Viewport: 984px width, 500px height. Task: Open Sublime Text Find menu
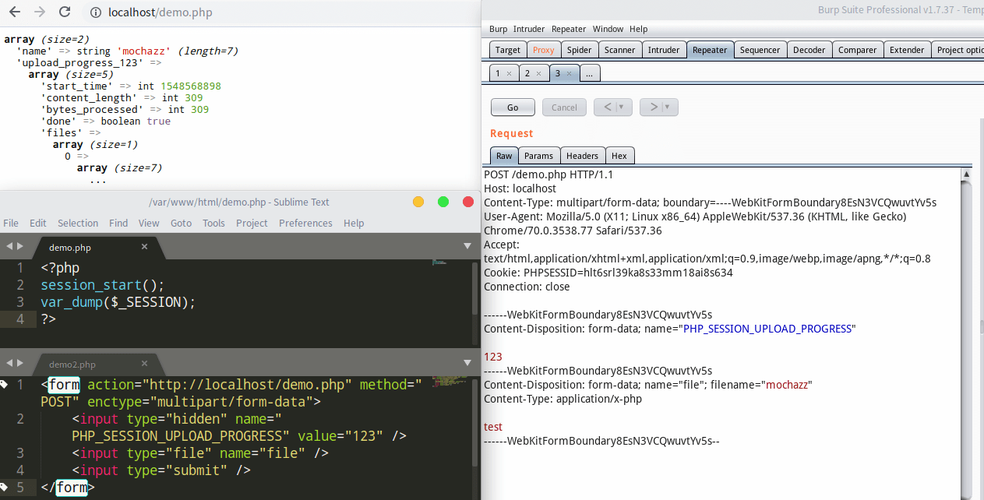[x=118, y=223]
